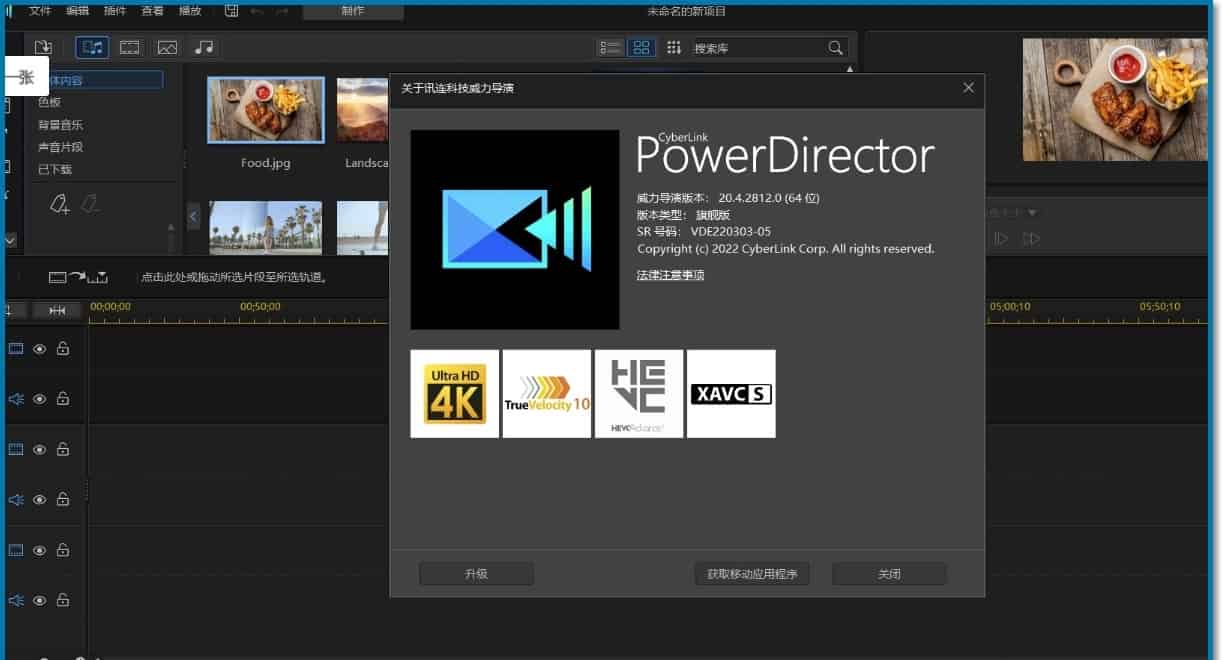This screenshot has height=660, width=1222.
Task: Lock the third audio track
Action: 63,600
